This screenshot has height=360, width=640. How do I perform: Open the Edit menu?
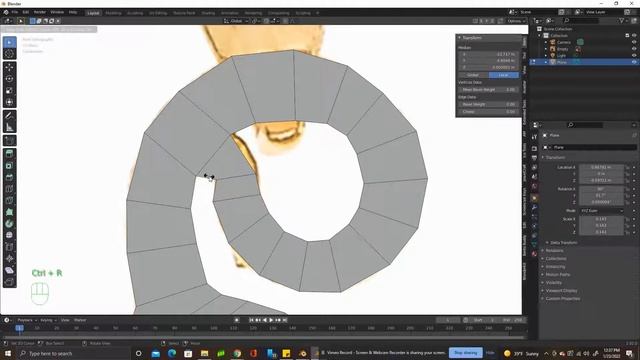[x=26, y=12]
